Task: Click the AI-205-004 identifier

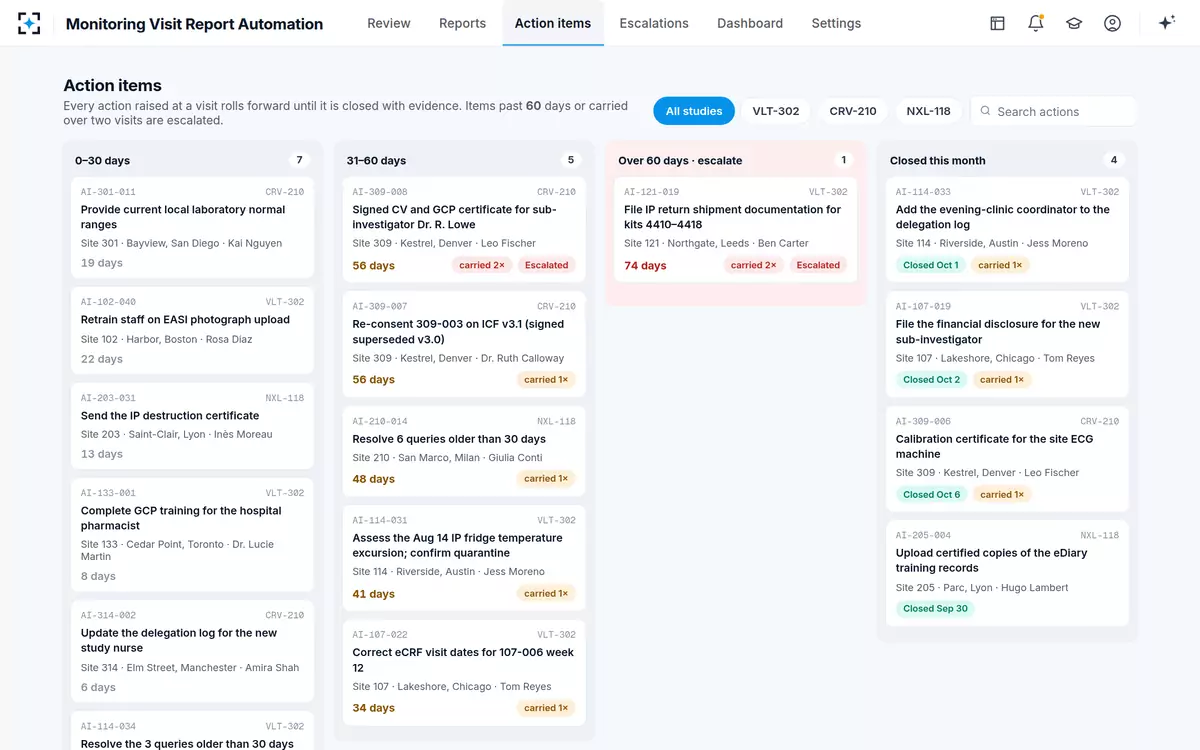Action: (x=923, y=535)
